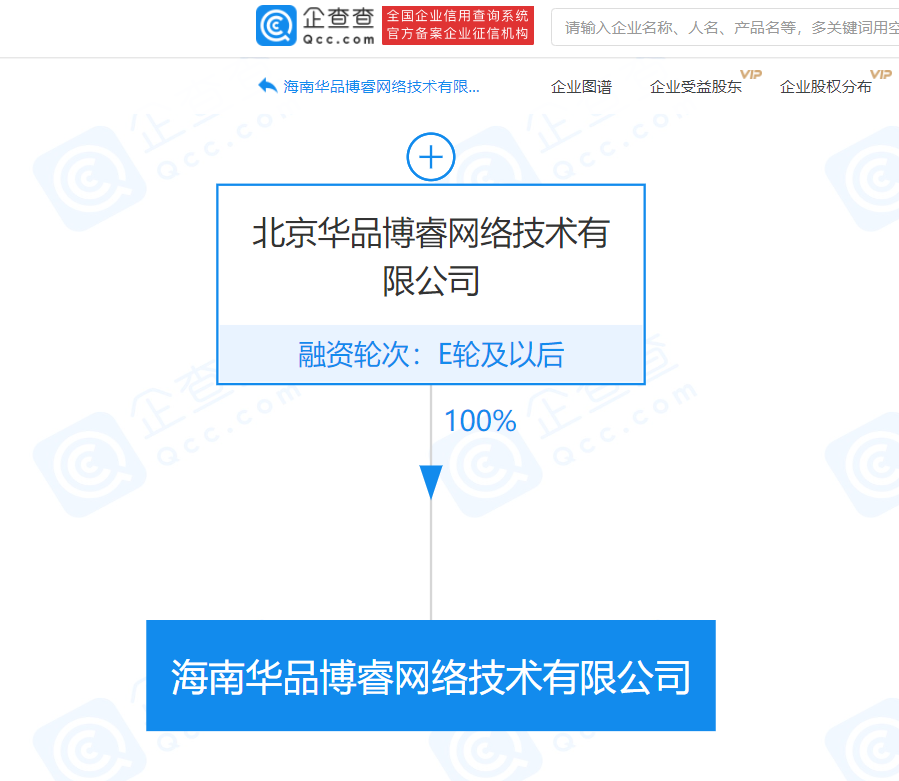Viewport: 899px width, 781px height.
Task: Click the Qcc.com logo icon
Action: click(276, 25)
